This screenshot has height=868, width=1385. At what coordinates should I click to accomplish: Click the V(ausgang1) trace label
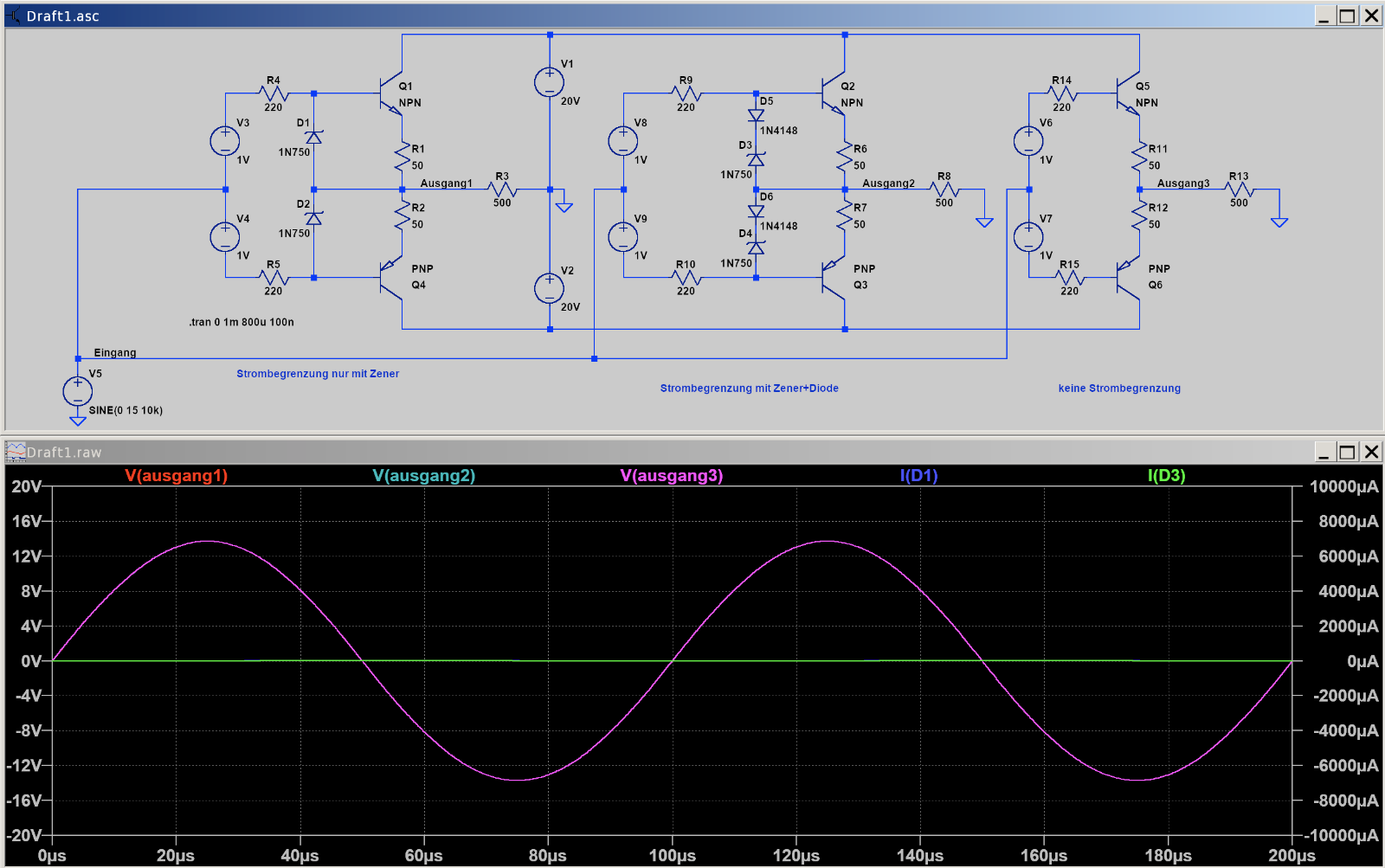click(x=177, y=475)
